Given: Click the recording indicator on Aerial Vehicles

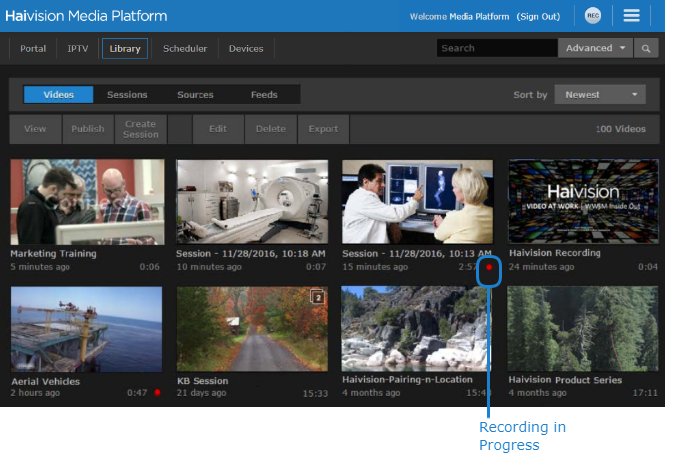Looking at the screenshot, I should (157, 393).
